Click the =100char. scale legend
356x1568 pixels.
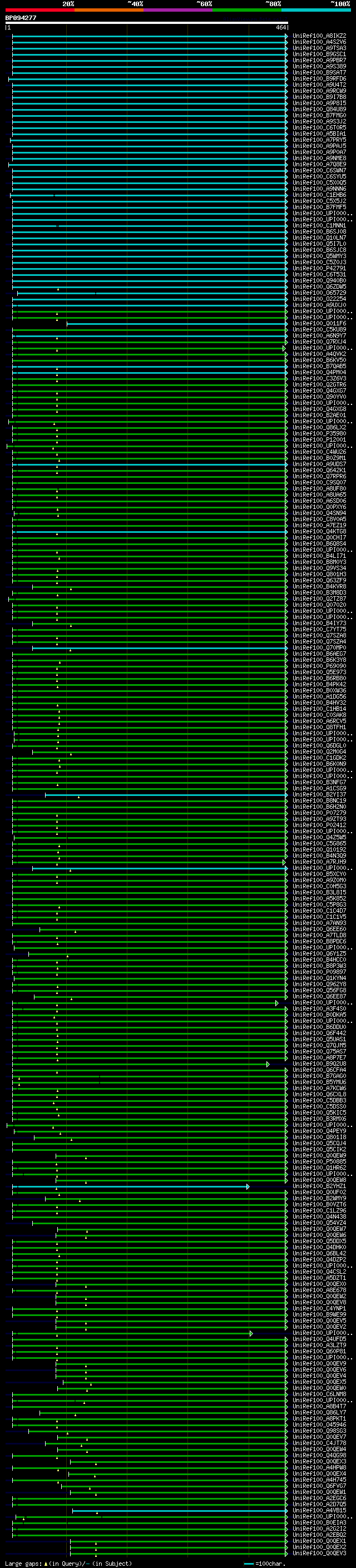point(265,1563)
